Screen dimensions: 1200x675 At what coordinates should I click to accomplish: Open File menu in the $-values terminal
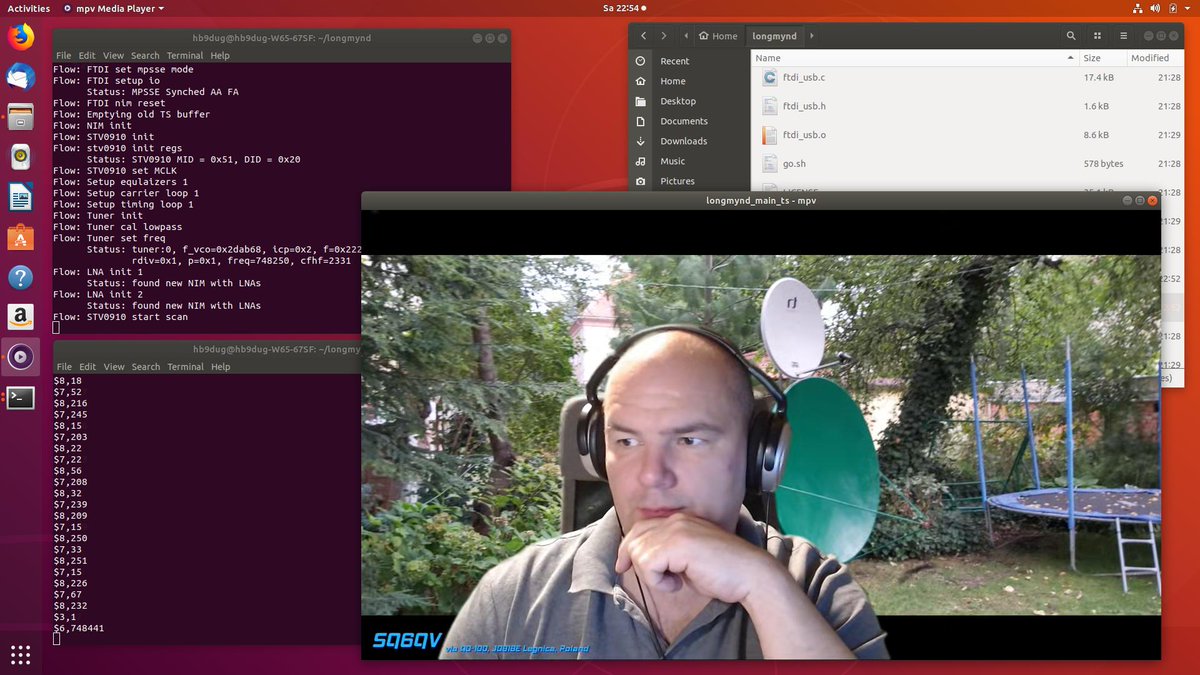pos(63,367)
